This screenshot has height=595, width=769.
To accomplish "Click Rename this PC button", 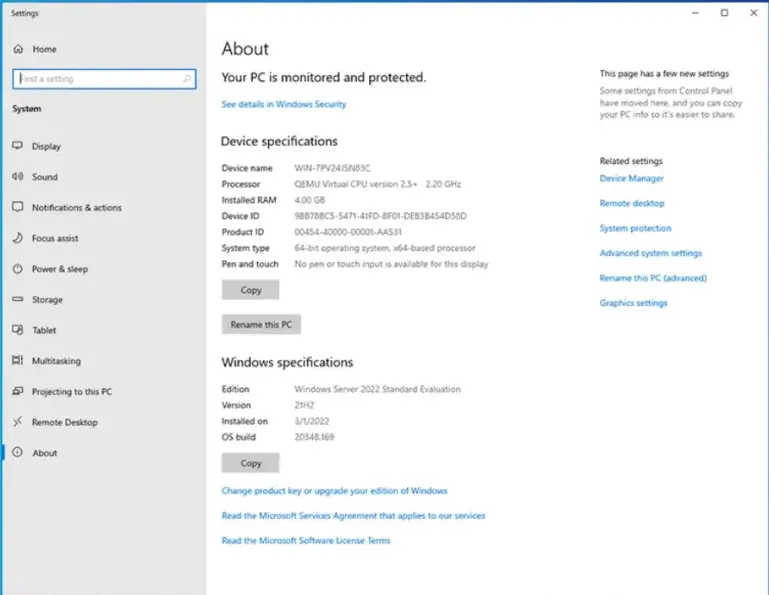I will click(261, 324).
